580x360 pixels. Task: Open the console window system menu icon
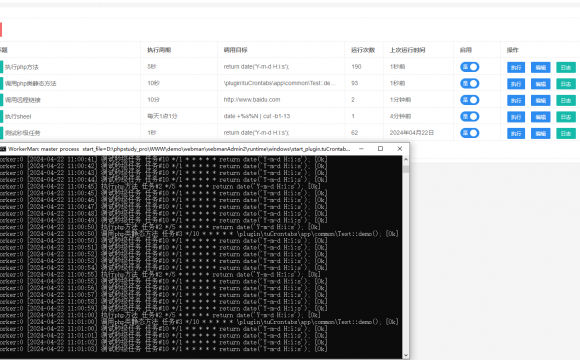pos(2,149)
